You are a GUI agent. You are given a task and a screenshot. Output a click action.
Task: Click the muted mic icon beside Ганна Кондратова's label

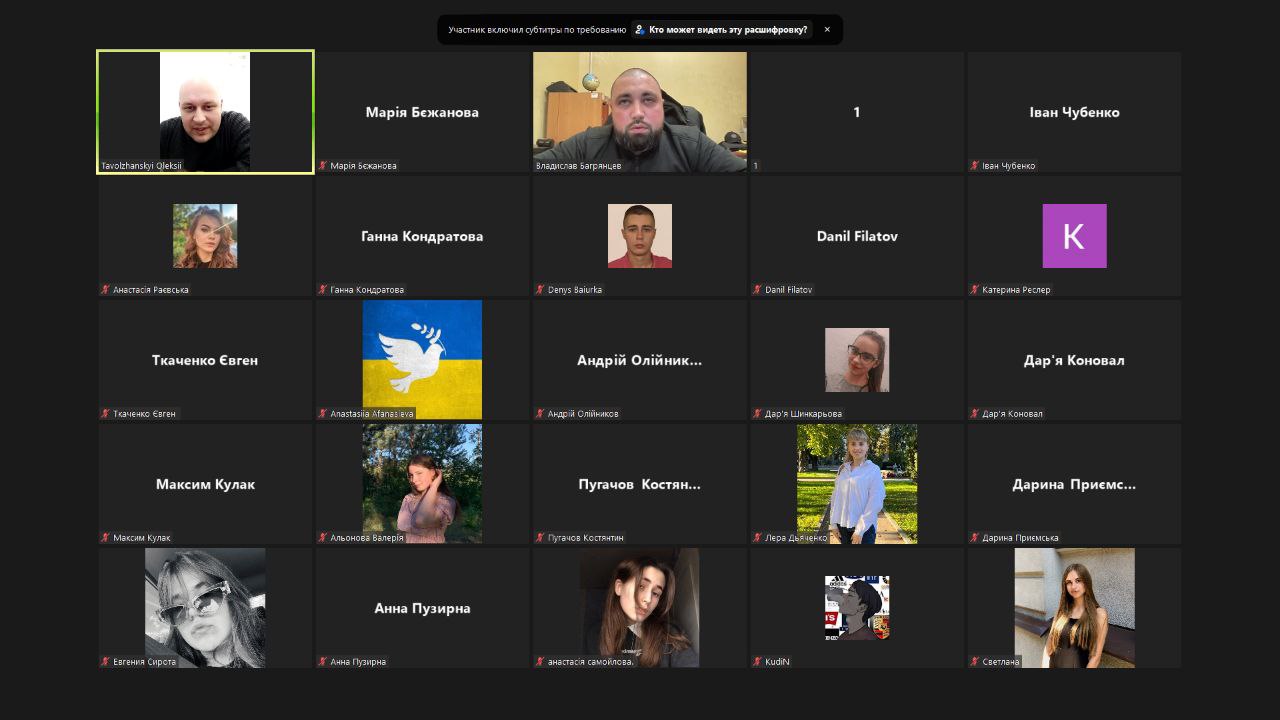coord(323,290)
